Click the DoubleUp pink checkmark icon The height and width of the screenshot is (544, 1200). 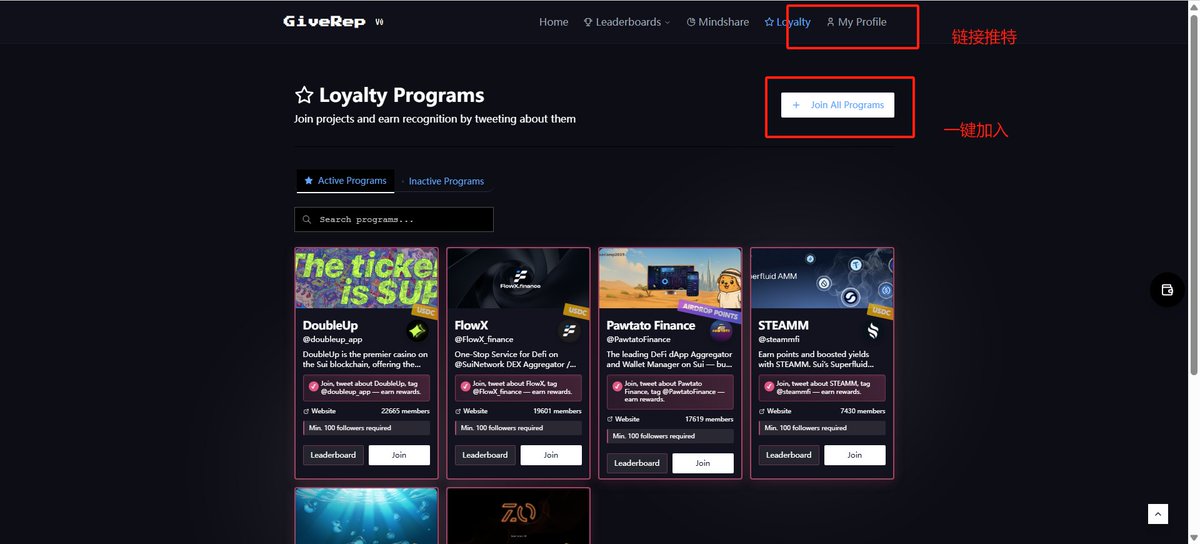(x=313, y=387)
